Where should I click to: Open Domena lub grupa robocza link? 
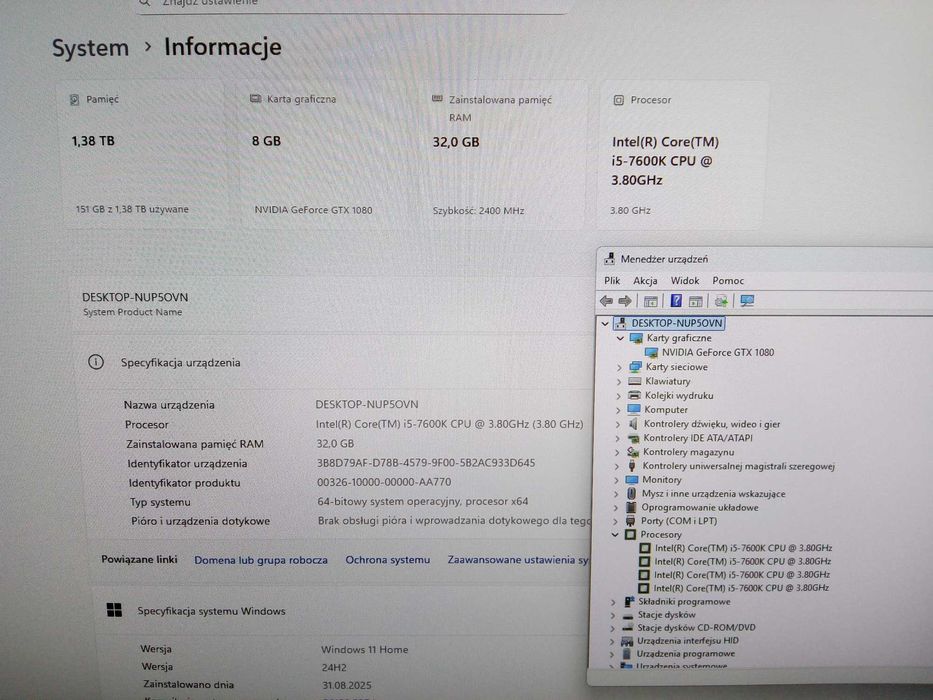[261, 560]
